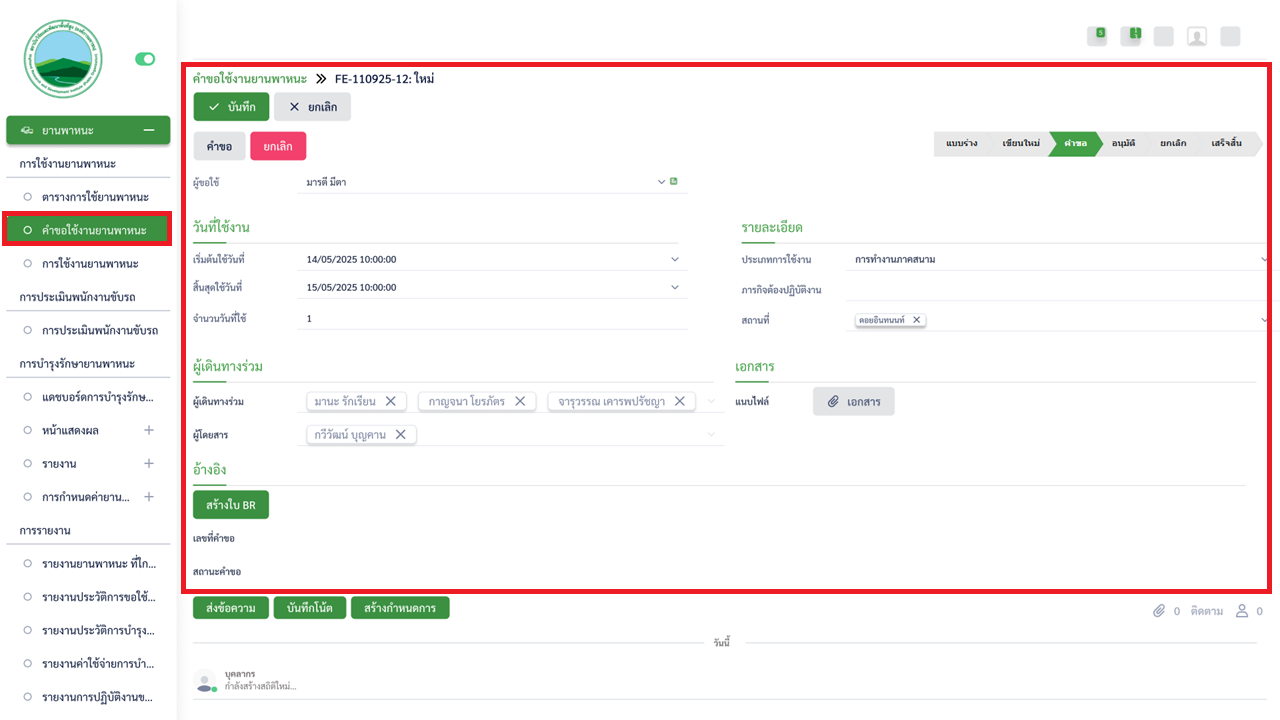Remove กวีวัฒน์ บุญคาน passenger tag X
1280x720 pixels.
click(400, 434)
